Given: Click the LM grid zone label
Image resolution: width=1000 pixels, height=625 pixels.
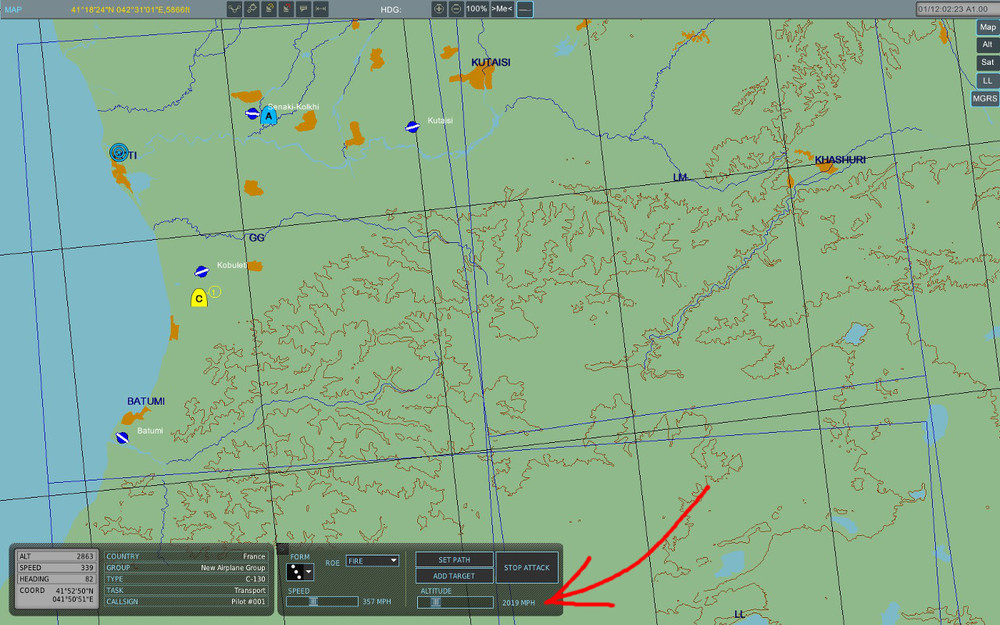Looking at the screenshot, I should [x=680, y=177].
